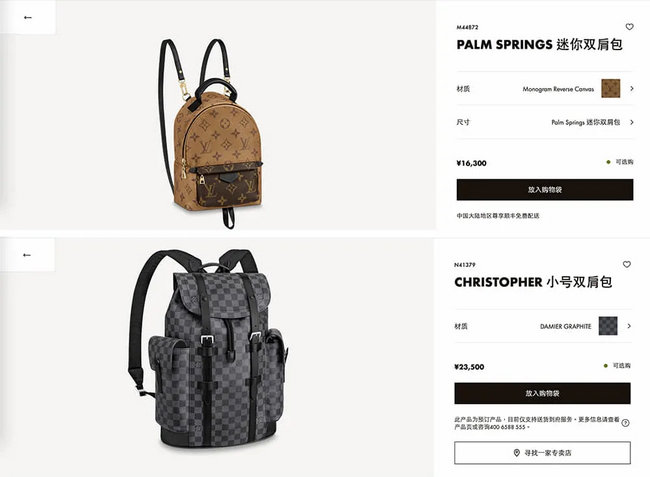Click the find a store button
The image size is (650, 477).
(542, 453)
